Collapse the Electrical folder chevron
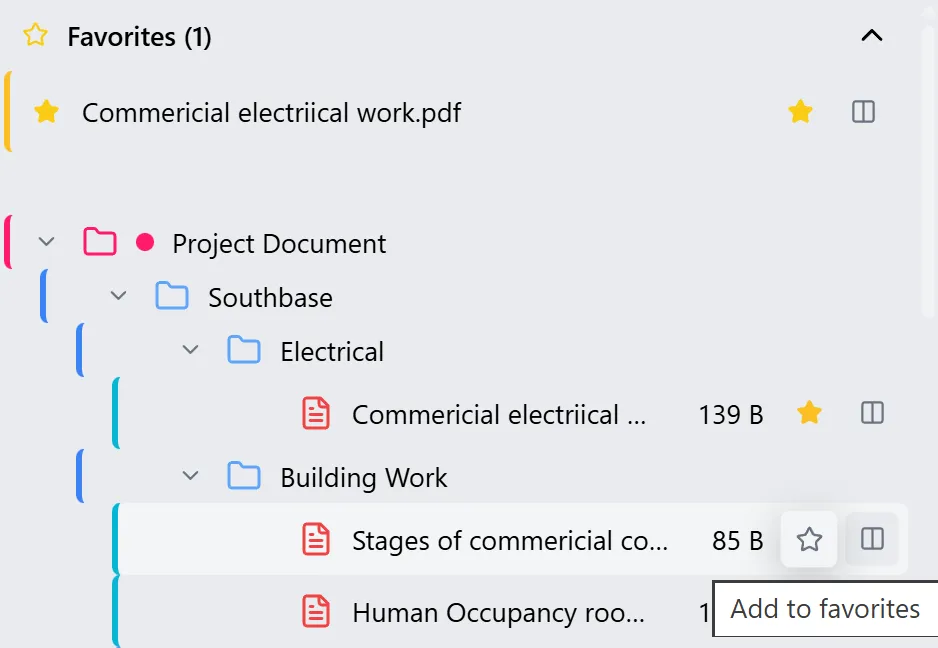Screen dimensions: 938x648 pos(190,350)
